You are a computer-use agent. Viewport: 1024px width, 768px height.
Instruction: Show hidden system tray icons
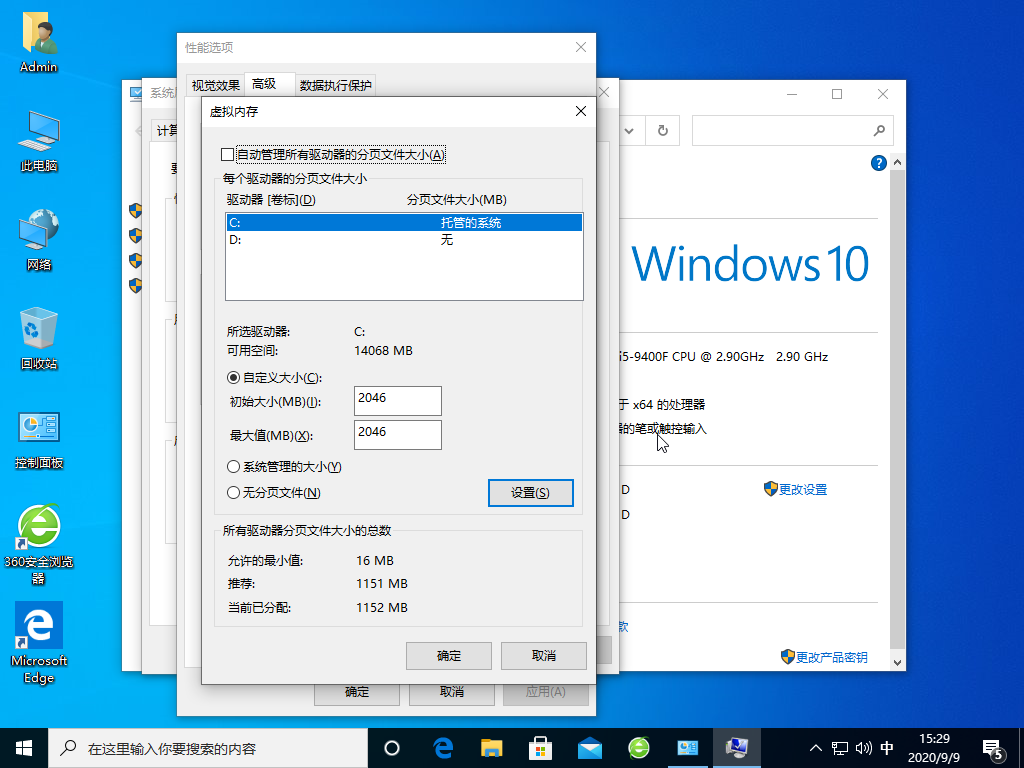click(x=815, y=747)
